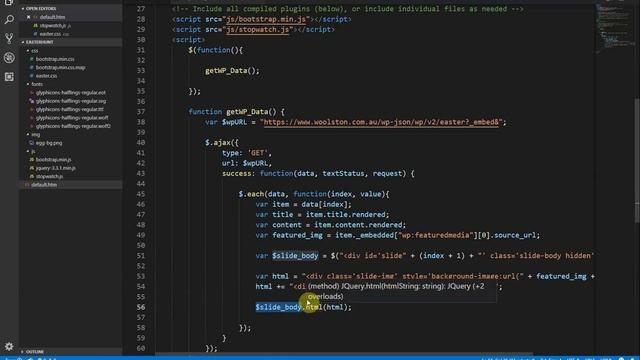The width and height of the screenshot is (640, 360).
Task: Select default.htm in Open Editors list
Action: tap(52, 17)
